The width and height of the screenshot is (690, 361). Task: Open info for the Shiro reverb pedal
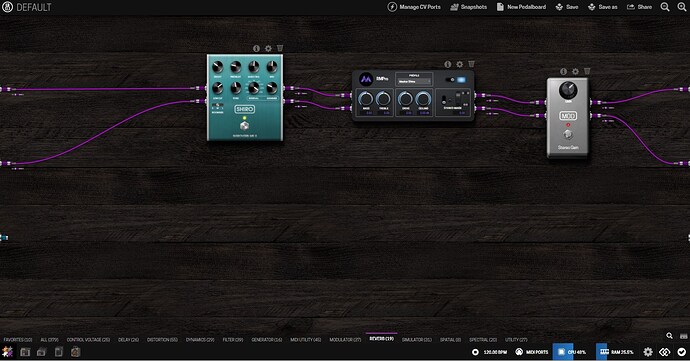pyautogui.click(x=257, y=48)
